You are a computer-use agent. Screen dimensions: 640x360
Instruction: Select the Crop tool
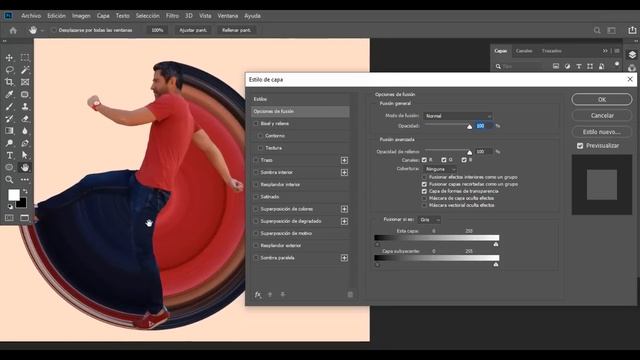pos(9,82)
